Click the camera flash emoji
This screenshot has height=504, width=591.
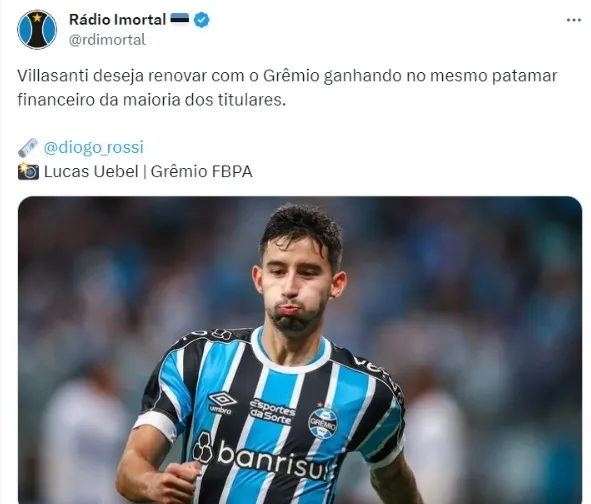(x=28, y=172)
